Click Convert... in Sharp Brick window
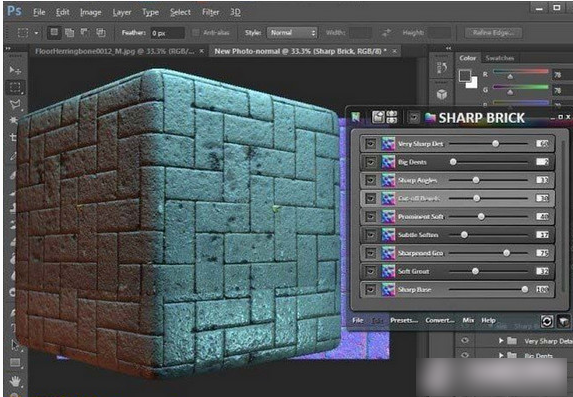 click(440, 320)
